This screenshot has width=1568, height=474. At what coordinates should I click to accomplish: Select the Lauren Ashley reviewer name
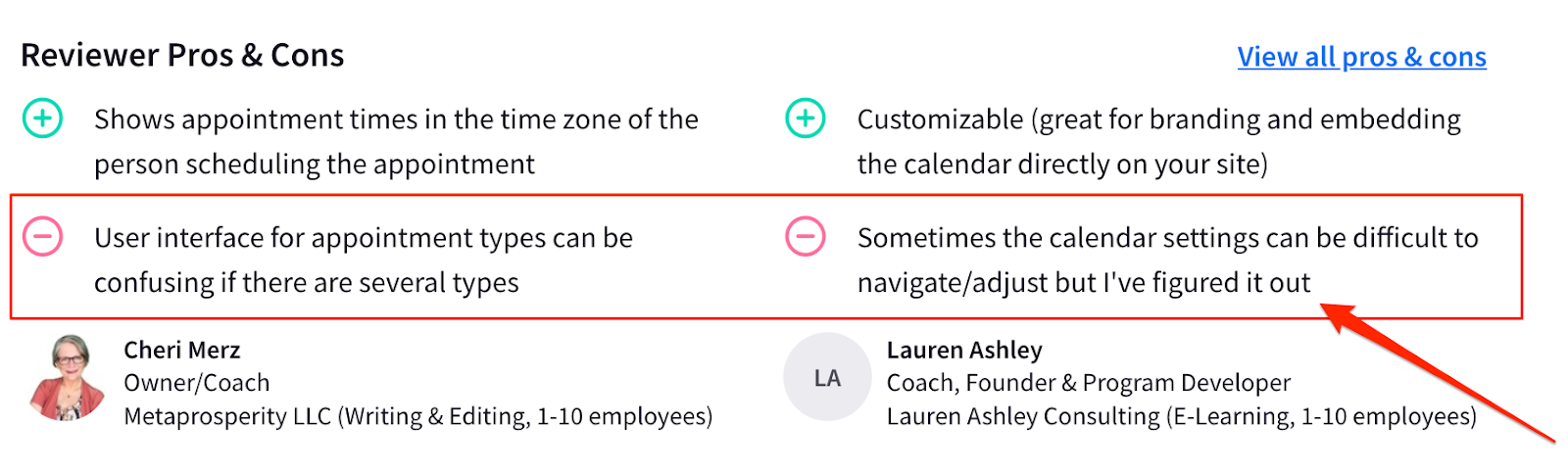963,350
